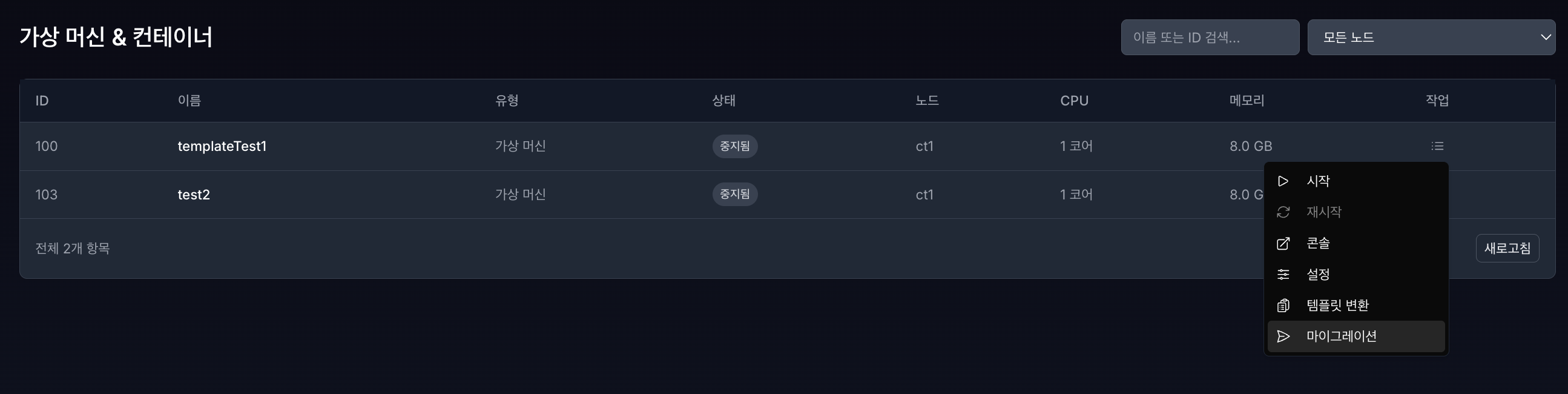Click the 중지됨 status badge for templateTest1

click(x=735, y=146)
